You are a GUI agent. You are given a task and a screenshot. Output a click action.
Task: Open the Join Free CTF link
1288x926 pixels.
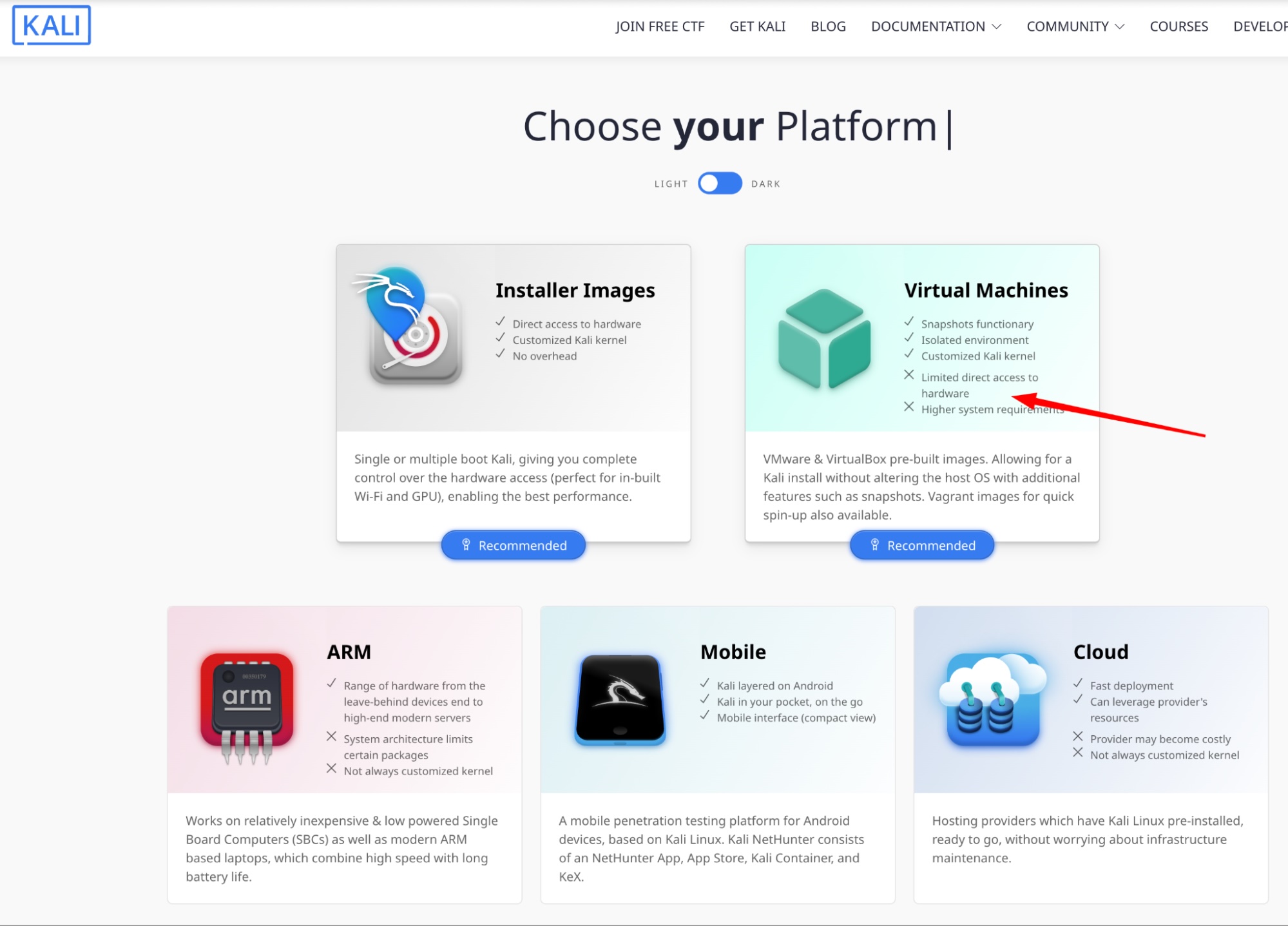[x=660, y=26]
